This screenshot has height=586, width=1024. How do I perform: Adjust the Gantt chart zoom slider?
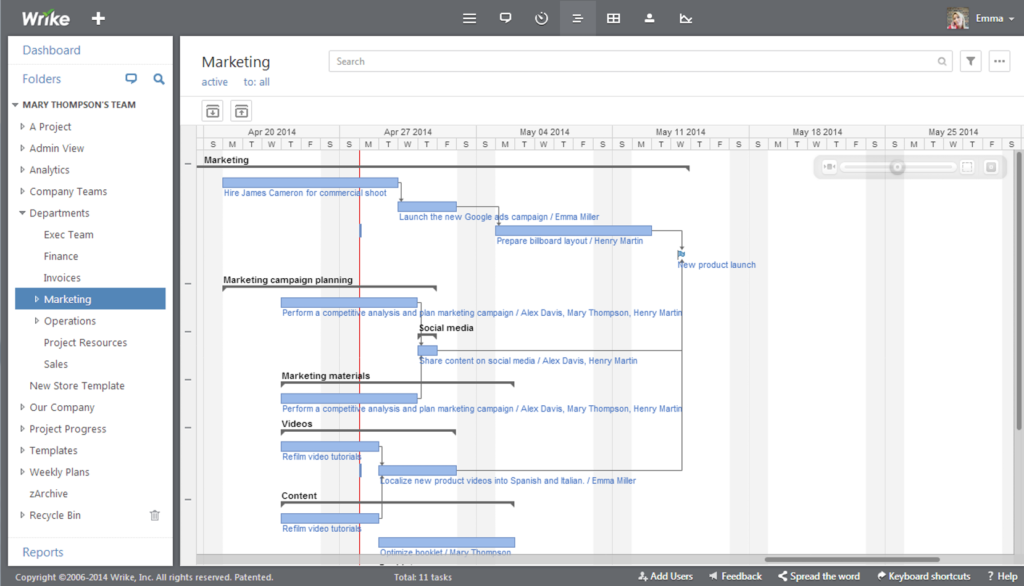tap(898, 167)
